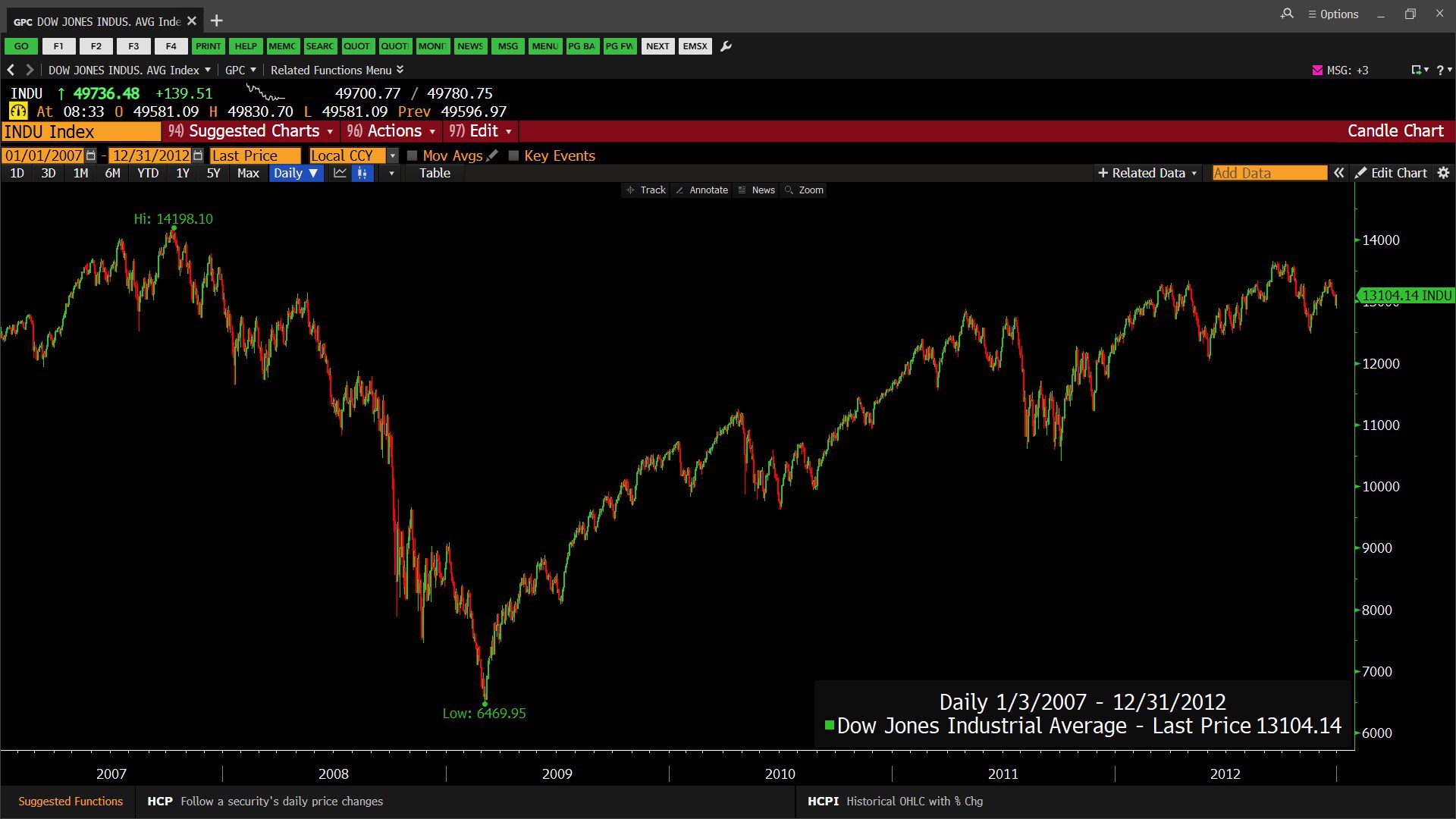This screenshot has height=819, width=1456.
Task: Set range to 1D
Action: click(x=17, y=173)
